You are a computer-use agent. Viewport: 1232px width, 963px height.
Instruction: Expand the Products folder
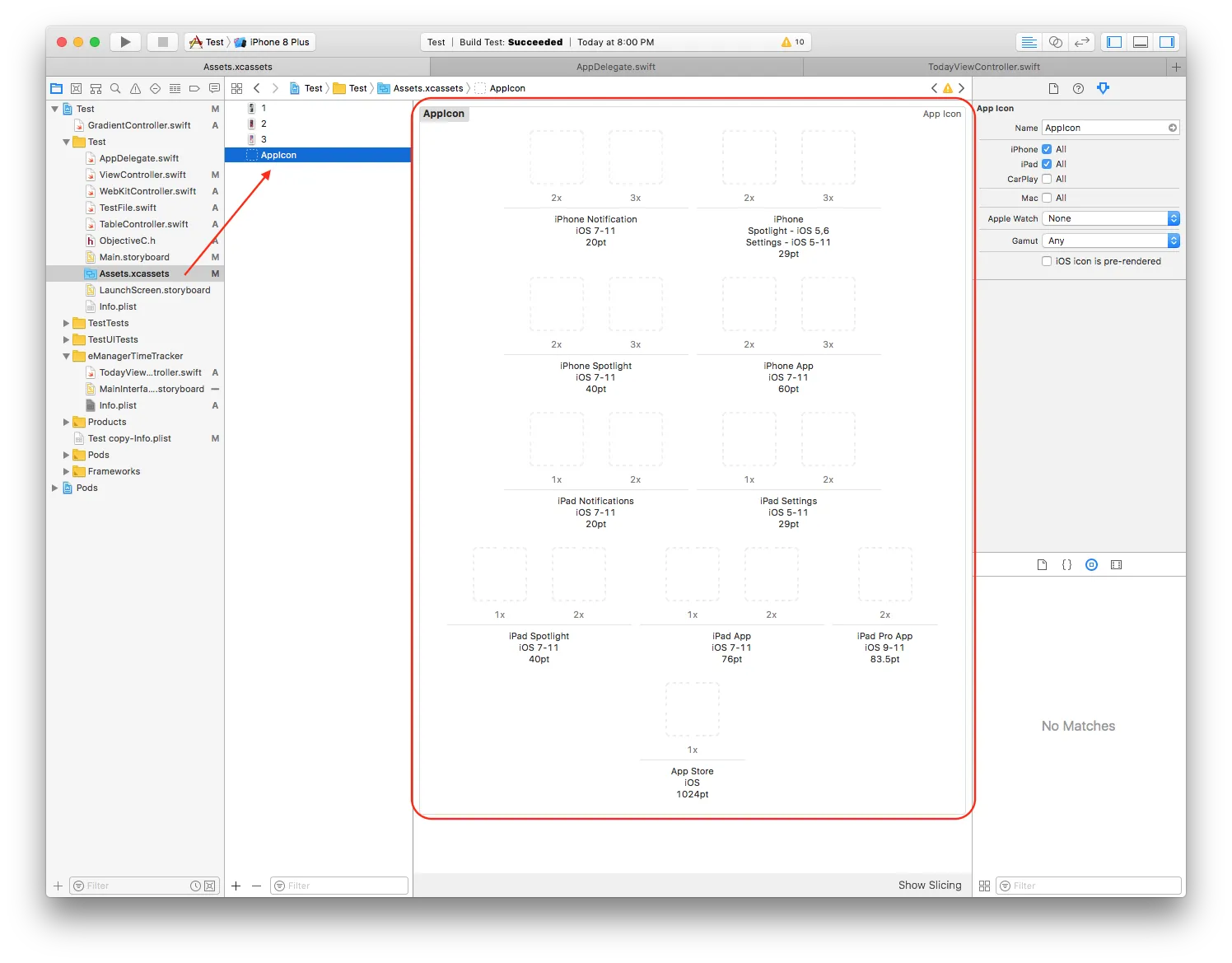(x=67, y=422)
